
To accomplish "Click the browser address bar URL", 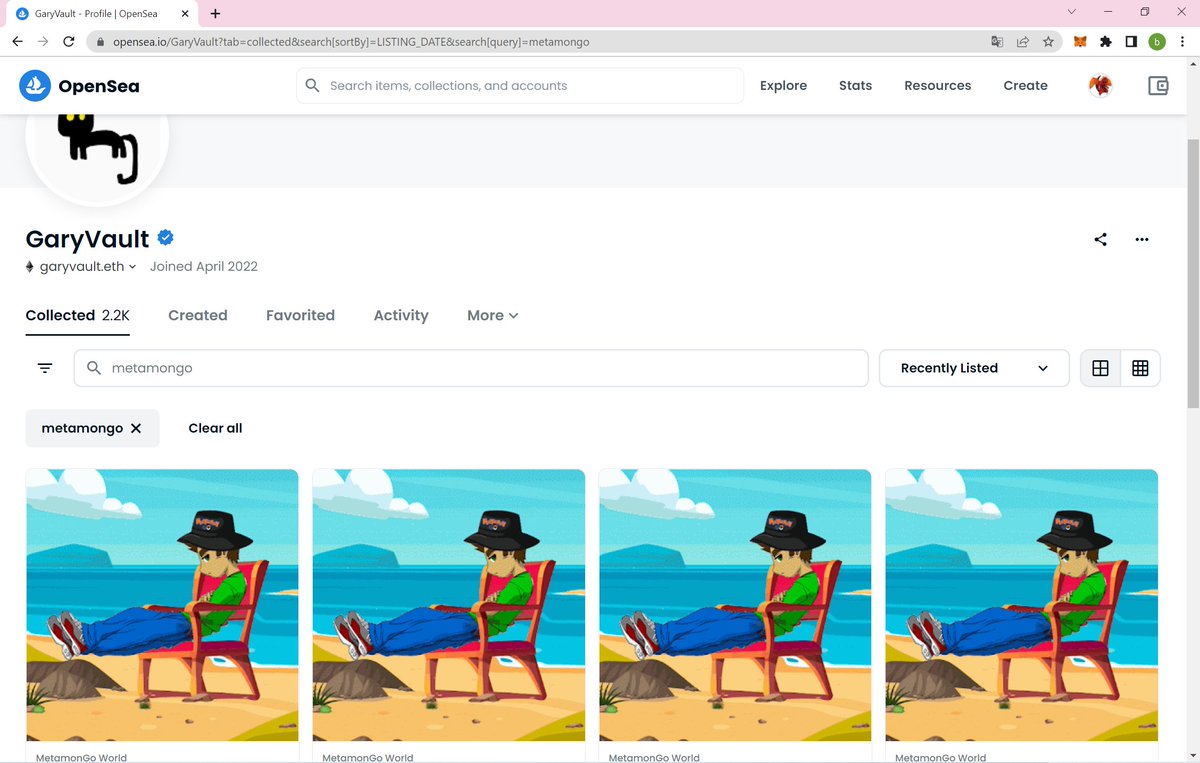I will pos(350,42).
